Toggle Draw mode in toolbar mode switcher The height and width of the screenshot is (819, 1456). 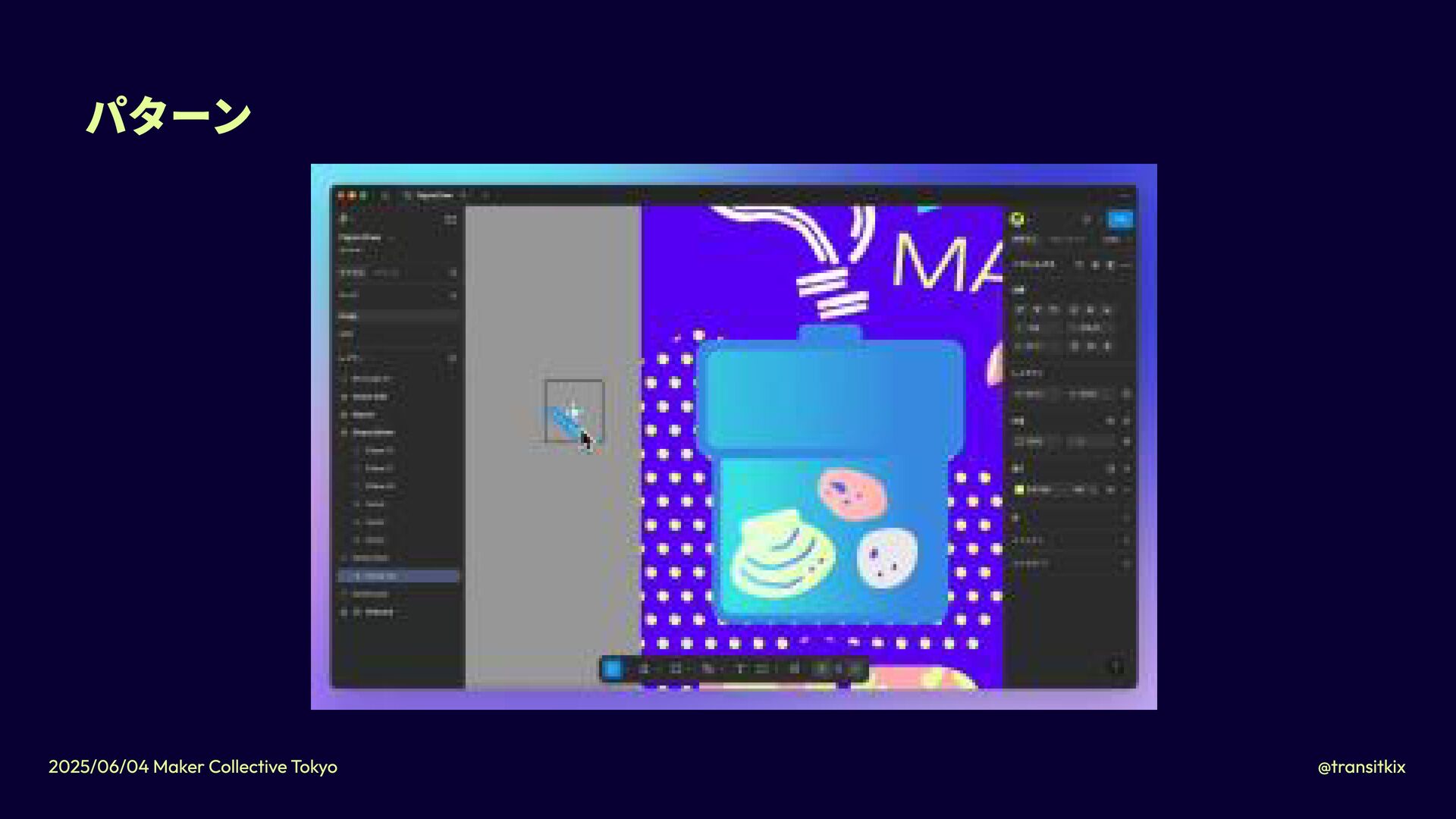(839, 669)
